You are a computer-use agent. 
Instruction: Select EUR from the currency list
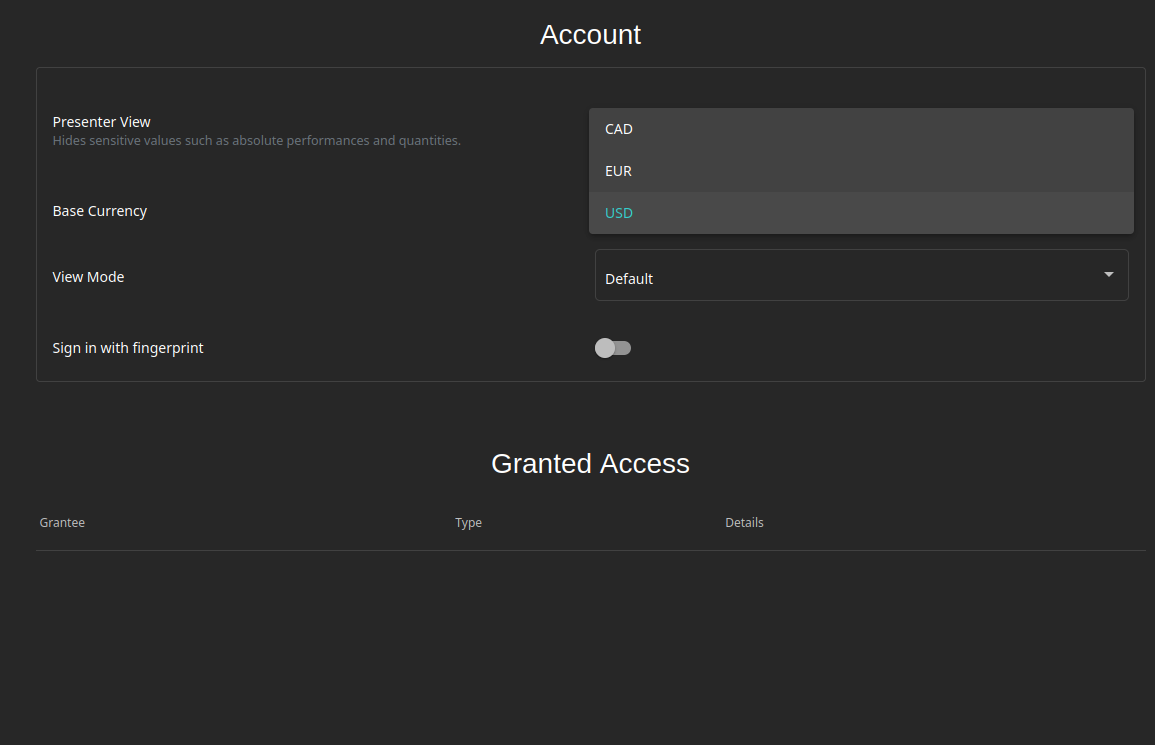pyautogui.click(x=618, y=170)
